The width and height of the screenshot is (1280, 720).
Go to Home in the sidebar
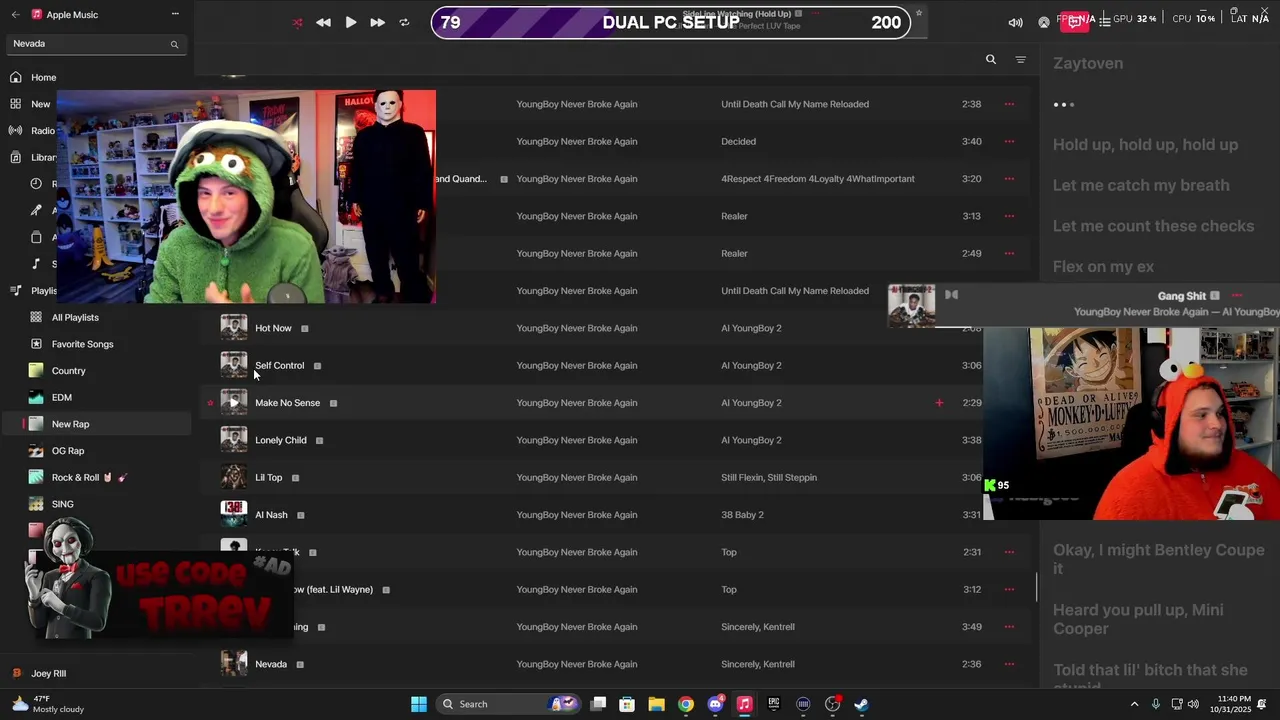coord(43,77)
